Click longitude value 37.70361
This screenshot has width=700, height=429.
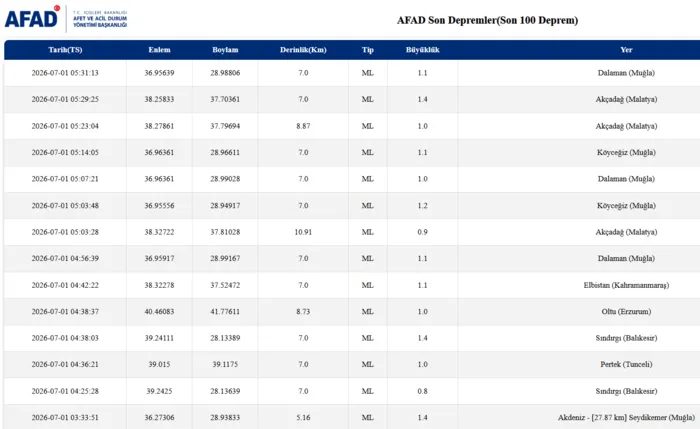[225, 99]
